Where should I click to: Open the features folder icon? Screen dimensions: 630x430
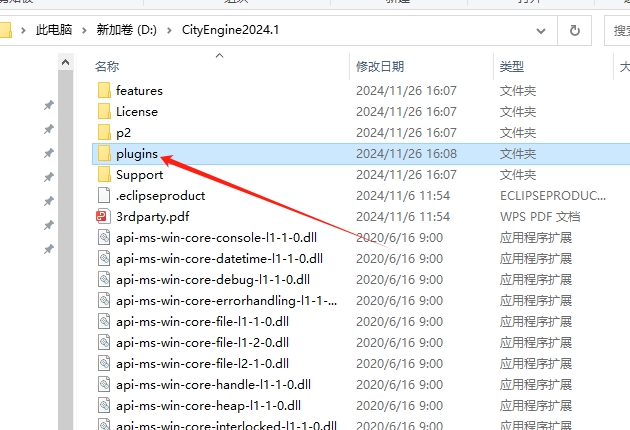pos(104,90)
